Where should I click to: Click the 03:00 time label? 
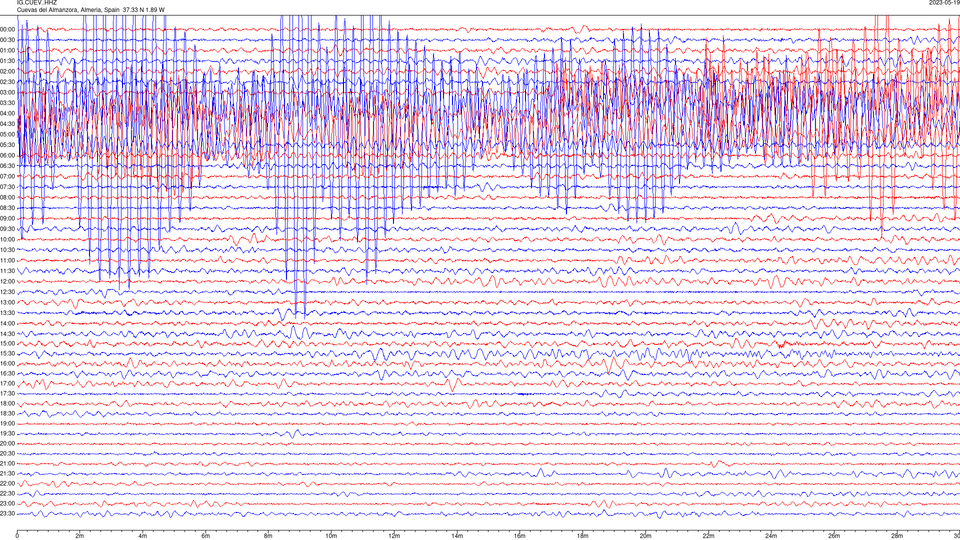click(7, 92)
